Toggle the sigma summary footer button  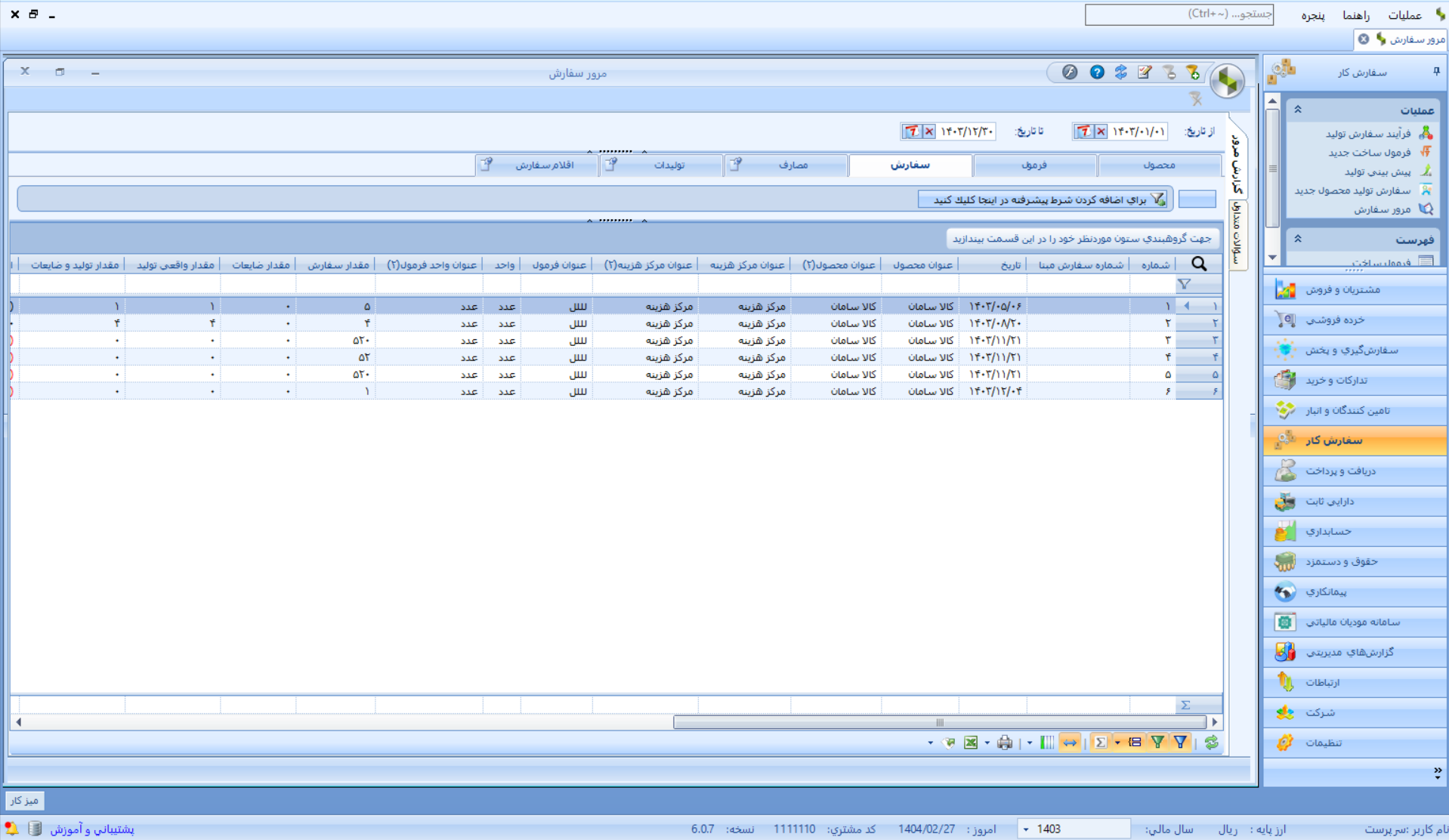[1101, 743]
